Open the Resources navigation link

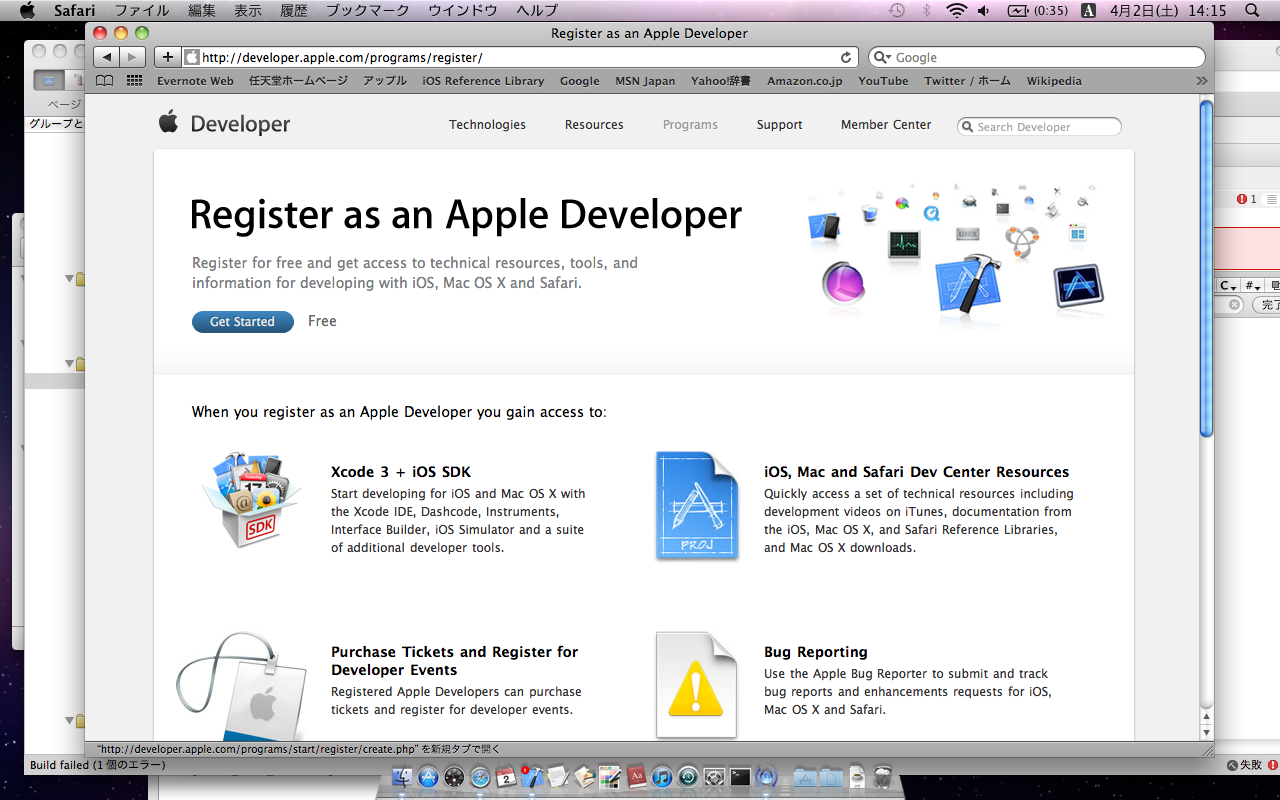[x=594, y=125]
